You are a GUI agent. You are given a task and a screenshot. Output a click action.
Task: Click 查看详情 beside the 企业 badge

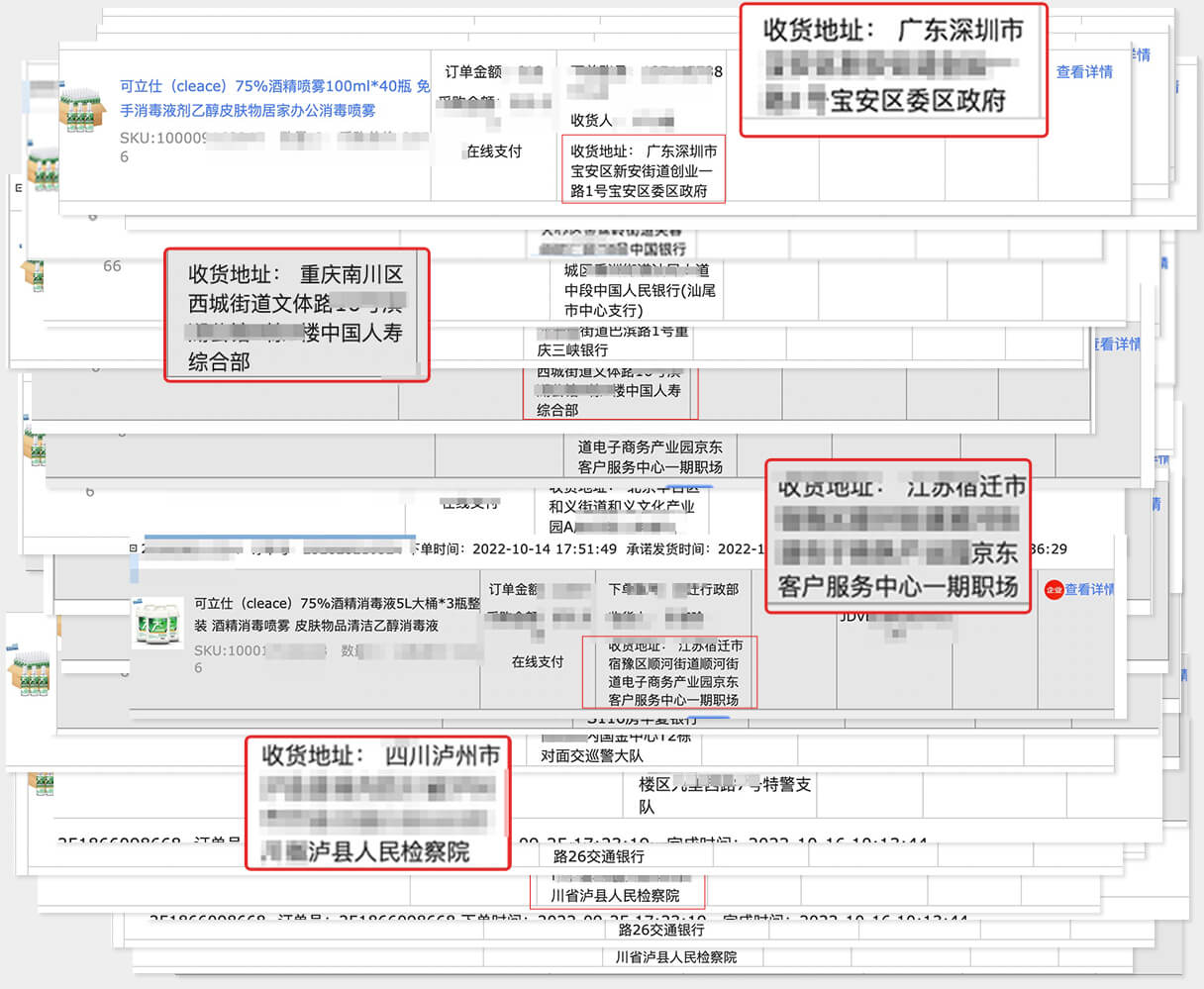[x=1089, y=589]
